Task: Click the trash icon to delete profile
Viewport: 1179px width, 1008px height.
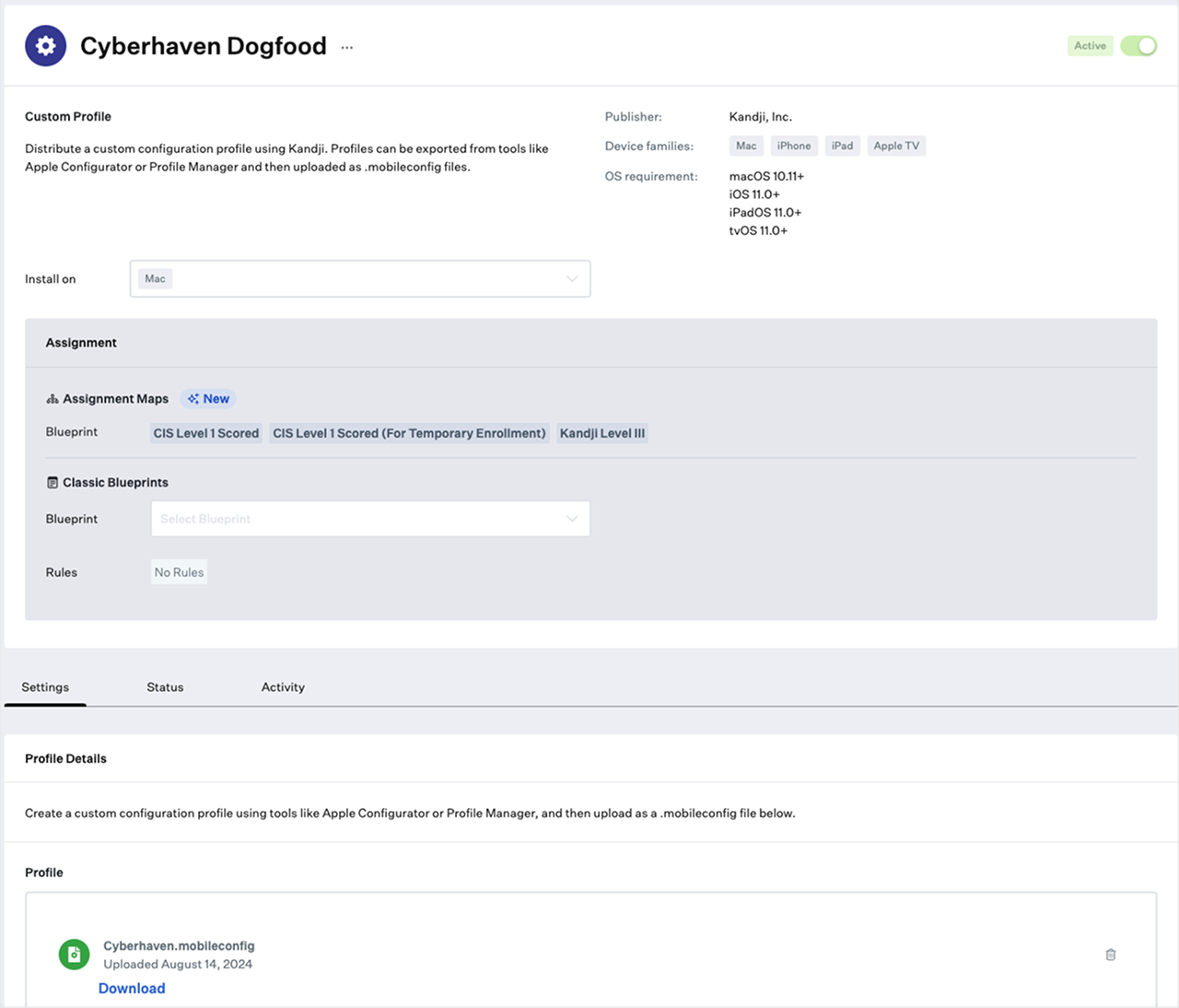Action: (1110, 955)
